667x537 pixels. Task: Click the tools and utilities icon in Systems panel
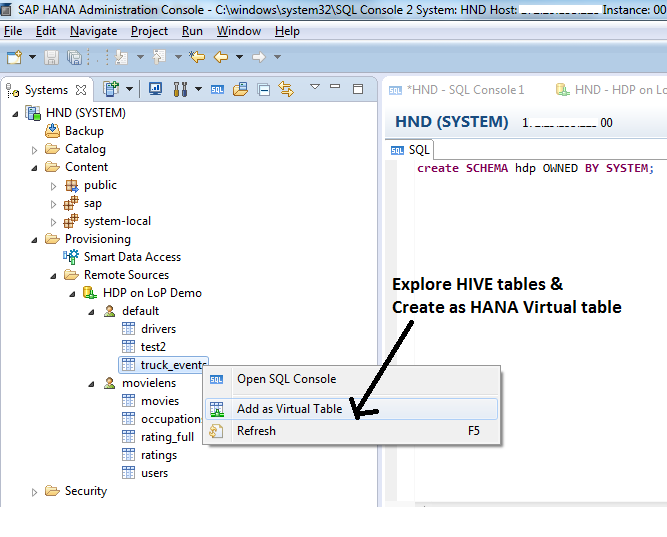coord(180,89)
